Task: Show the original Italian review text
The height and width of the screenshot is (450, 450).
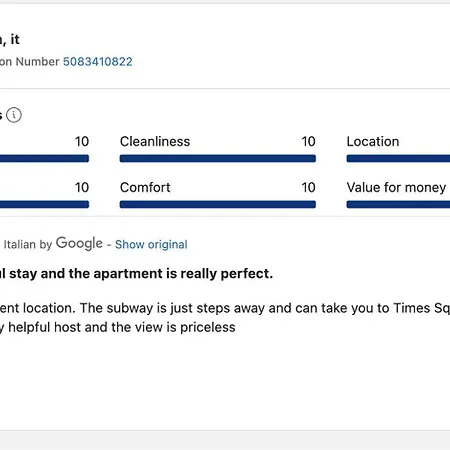Action: [x=151, y=244]
